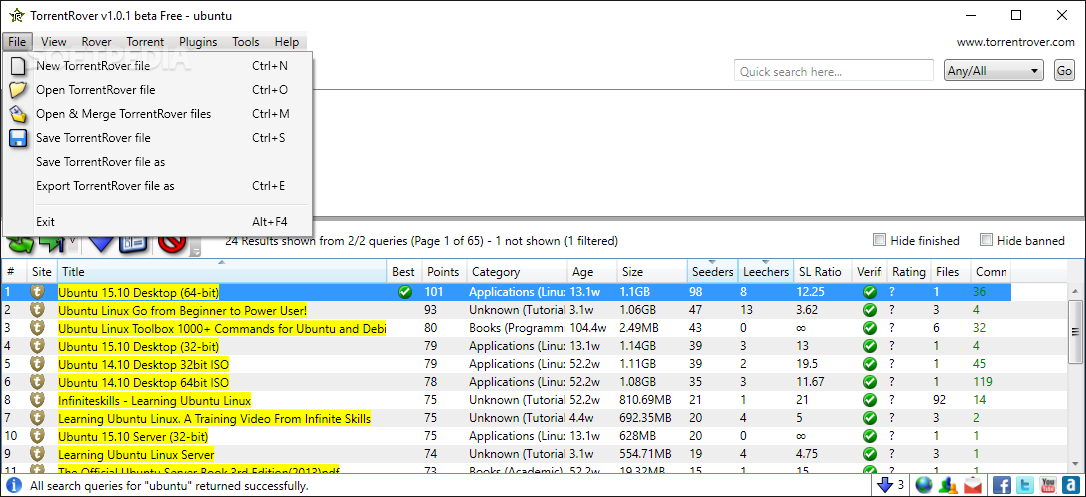Toggle the Hide banned checkbox

coord(986,240)
